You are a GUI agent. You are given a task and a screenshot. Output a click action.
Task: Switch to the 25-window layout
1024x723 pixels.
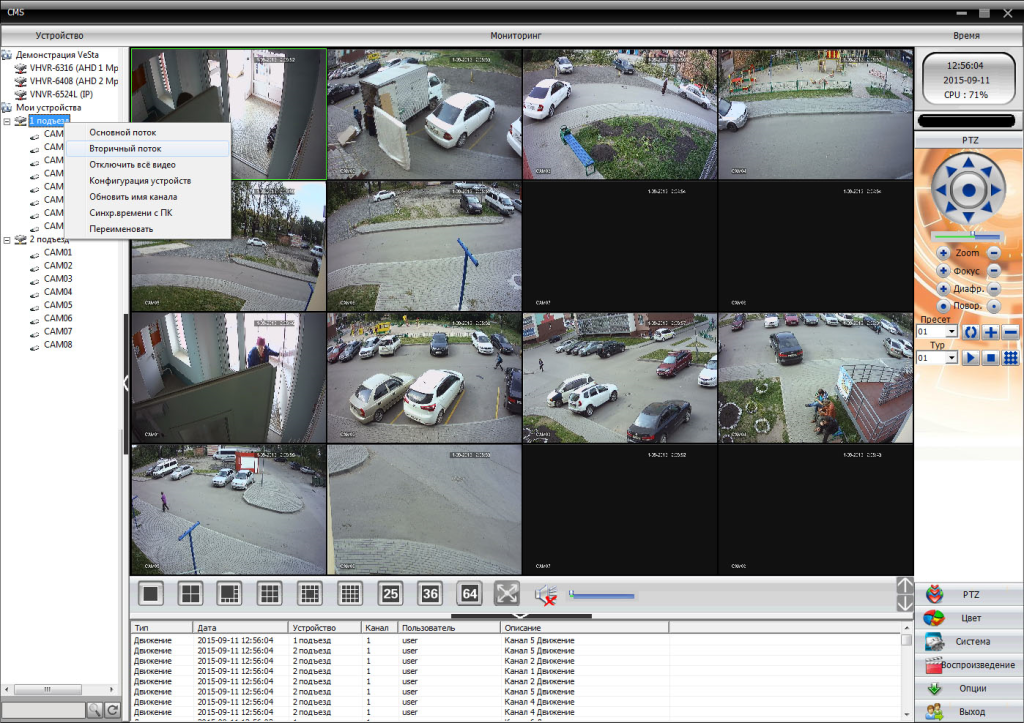[x=390, y=593]
